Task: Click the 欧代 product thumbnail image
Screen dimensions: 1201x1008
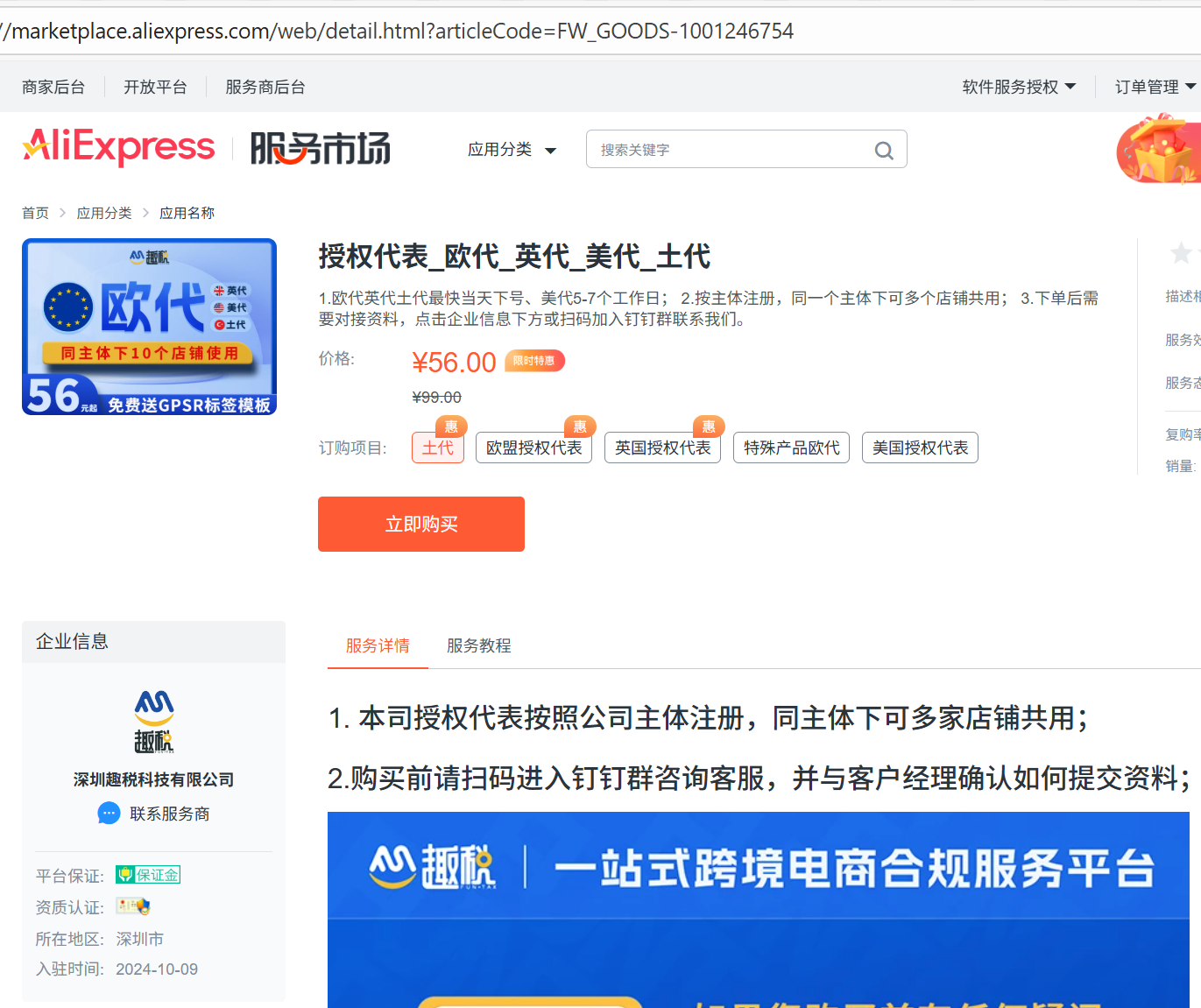Action: tap(149, 327)
